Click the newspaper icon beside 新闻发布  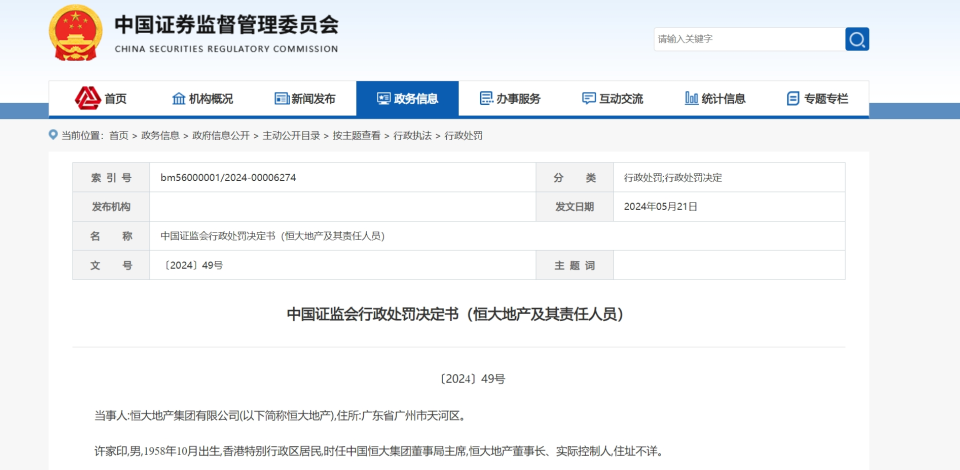pos(282,99)
